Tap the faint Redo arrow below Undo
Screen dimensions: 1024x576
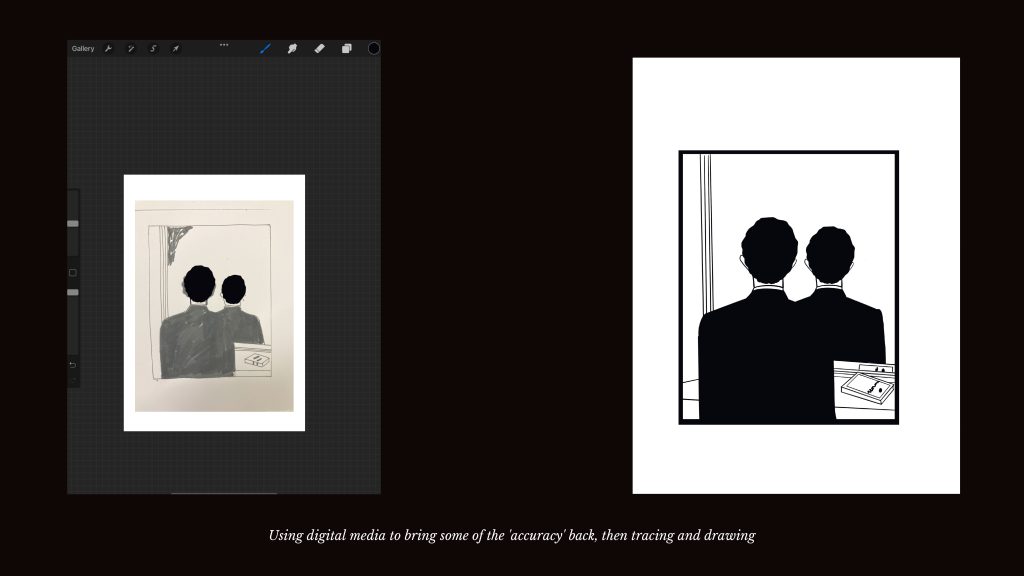72,379
